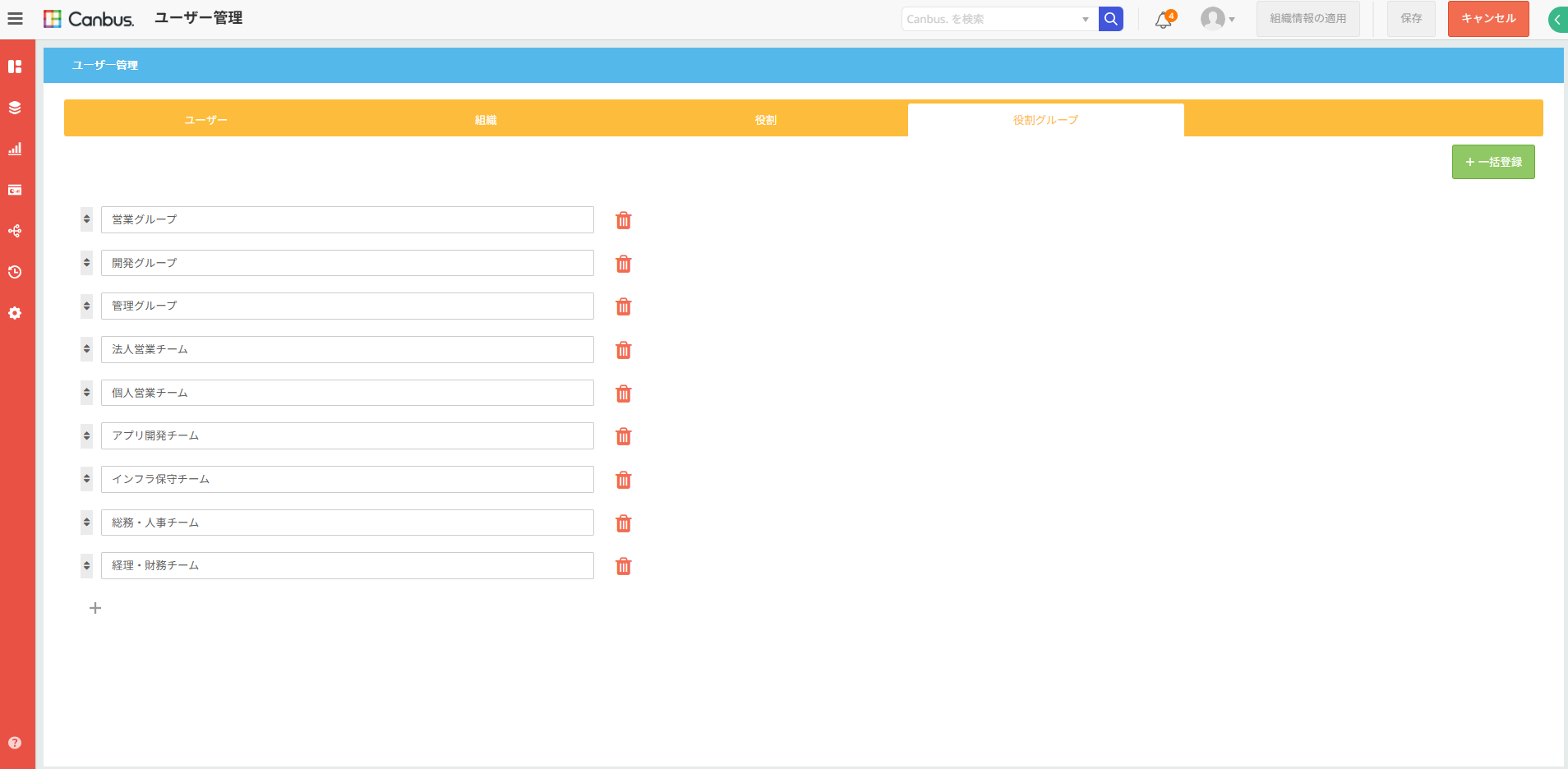
Task: Delete the 営業グループ row
Action: tap(624, 220)
